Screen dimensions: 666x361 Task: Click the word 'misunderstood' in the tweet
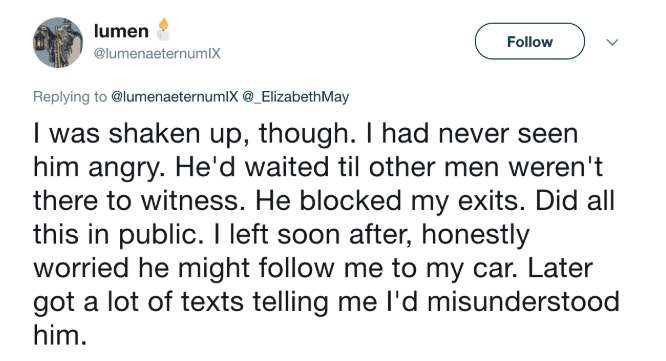click(x=523, y=302)
